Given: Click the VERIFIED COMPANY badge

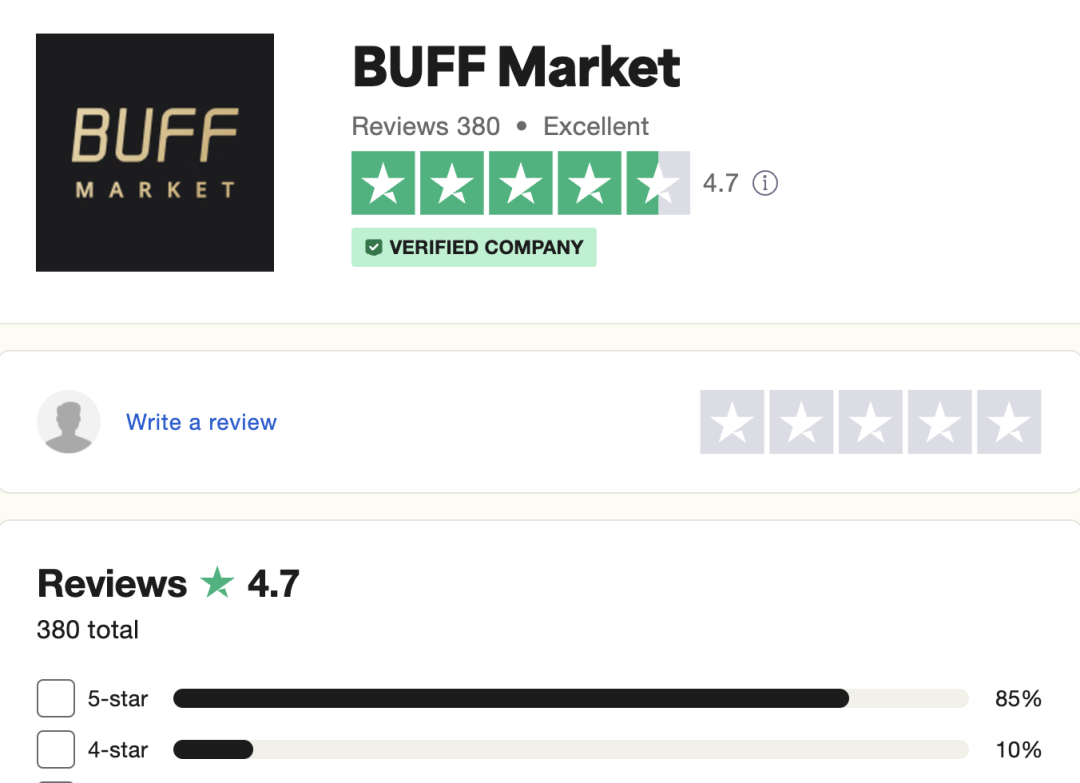Looking at the screenshot, I should click(474, 247).
